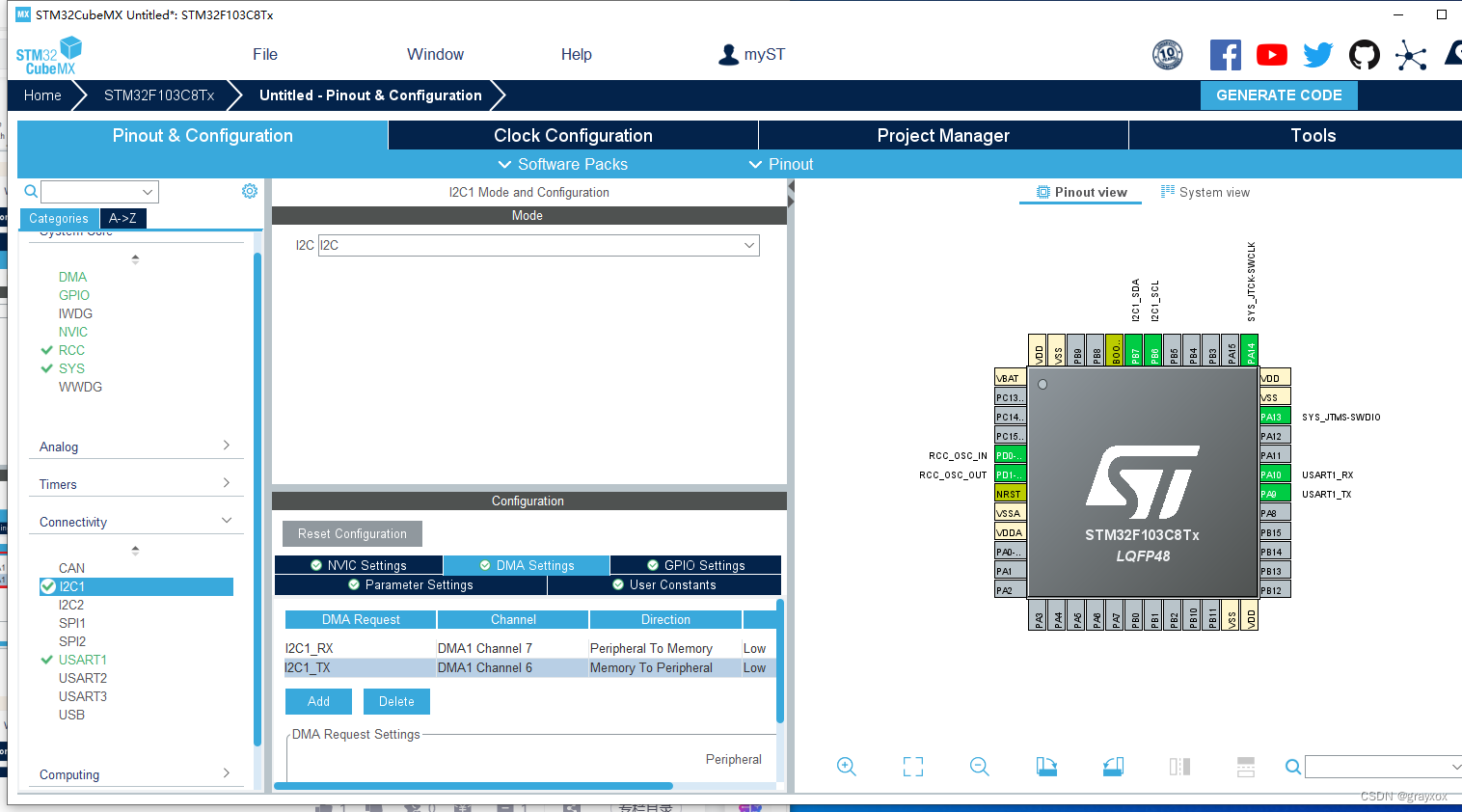Select the PA10 USART1_RX pin on the chip
The image size is (1462, 812).
click(x=1275, y=474)
